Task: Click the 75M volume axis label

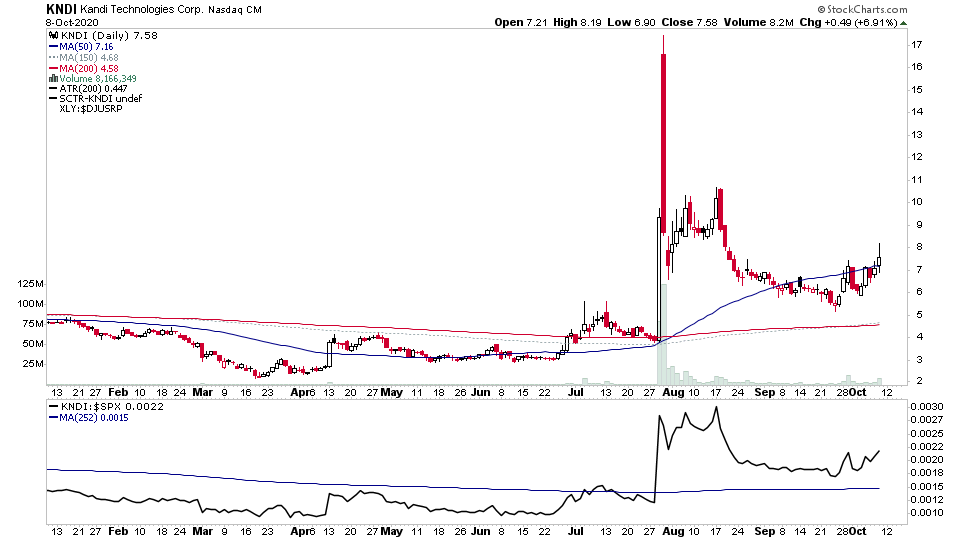Action: (x=33, y=324)
